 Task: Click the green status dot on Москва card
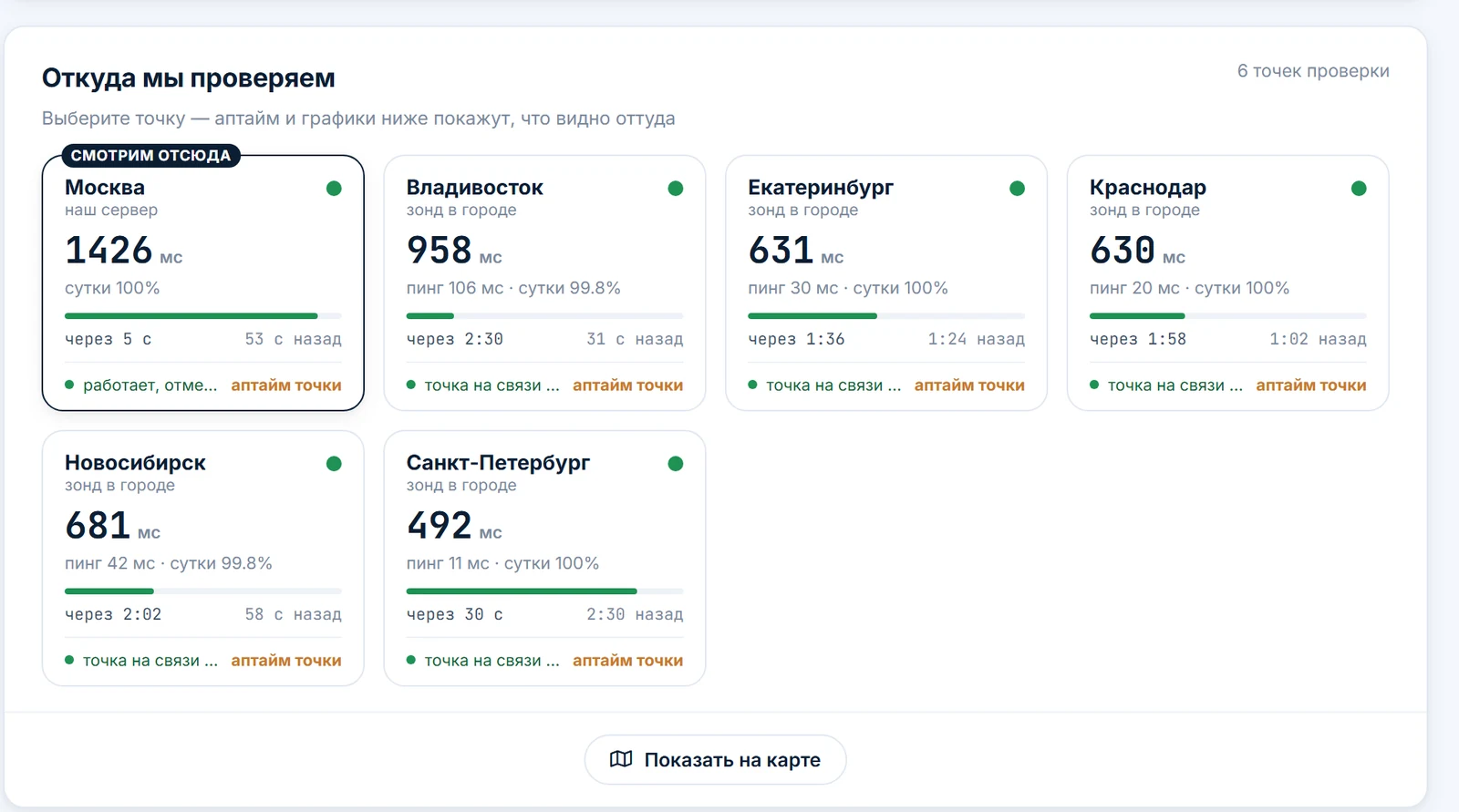(334, 189)
